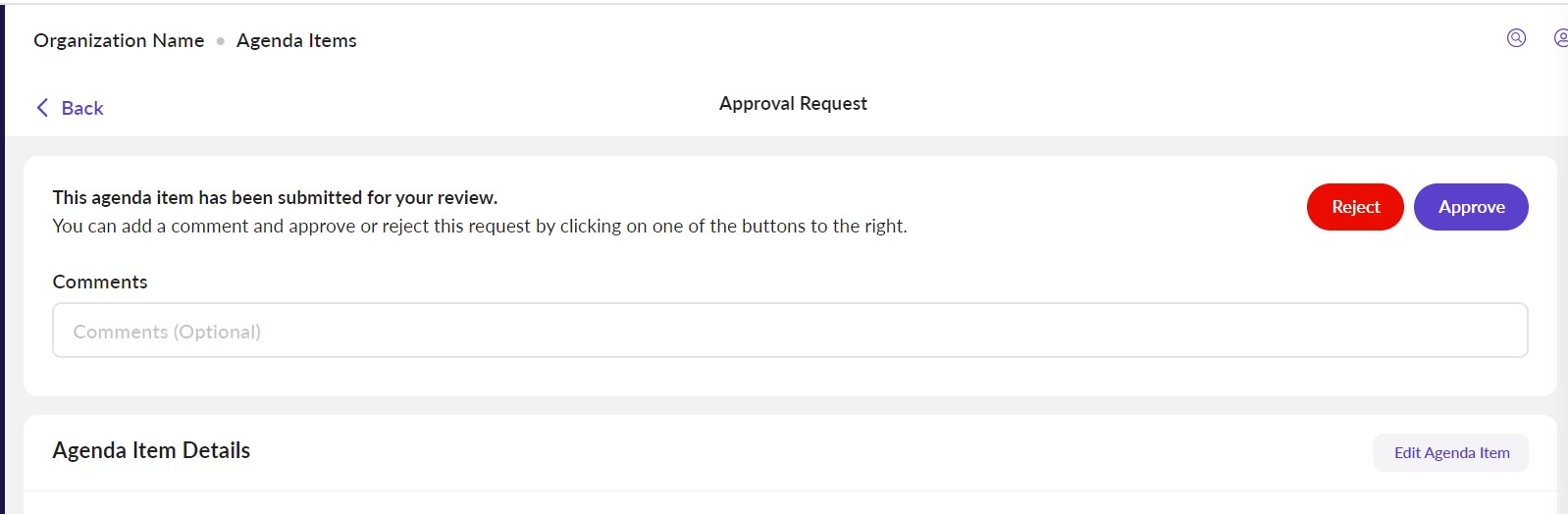Open the user profile icon
Screen dimensions: 1568x514
pos(1561,38)
